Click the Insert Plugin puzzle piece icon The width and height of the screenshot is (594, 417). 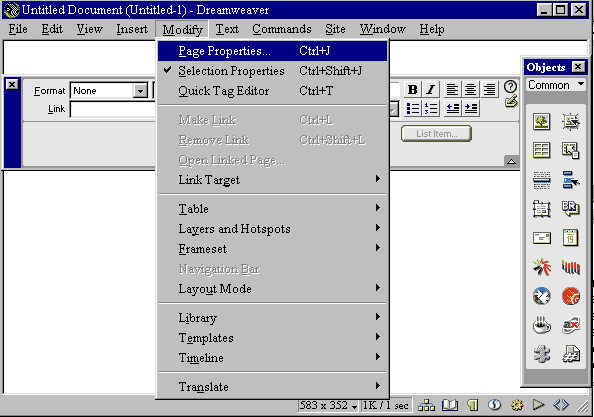point(542,355)
